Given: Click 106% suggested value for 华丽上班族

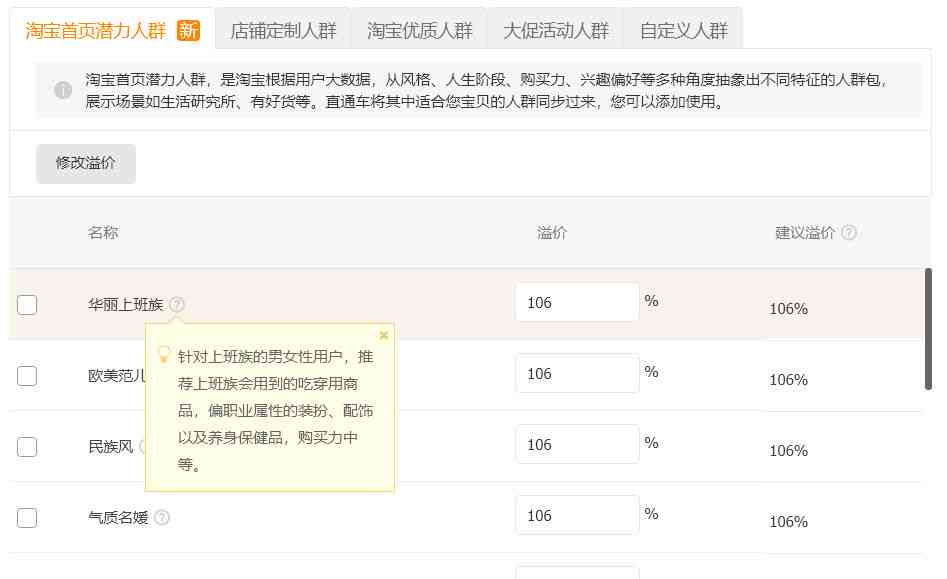Looking at the screenshot, I should [x=788, y=309].
